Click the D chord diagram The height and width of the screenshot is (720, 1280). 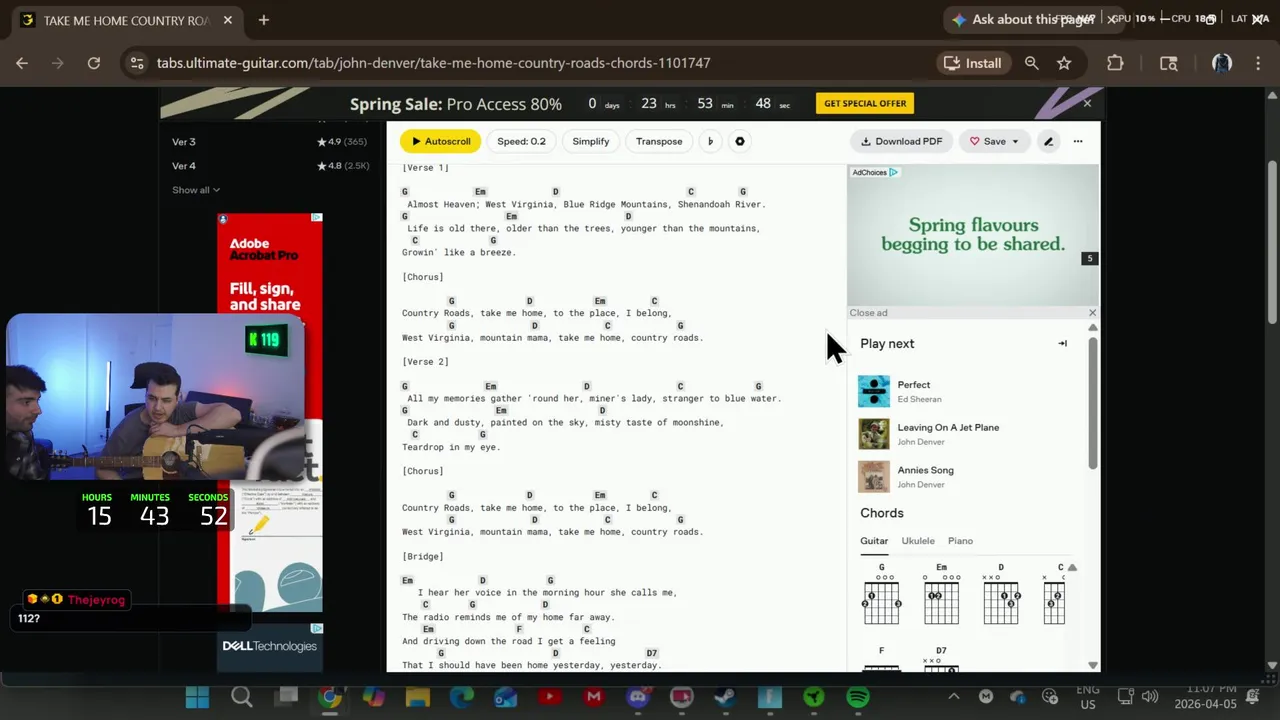pyautogui.click(x=1001, y=594)
